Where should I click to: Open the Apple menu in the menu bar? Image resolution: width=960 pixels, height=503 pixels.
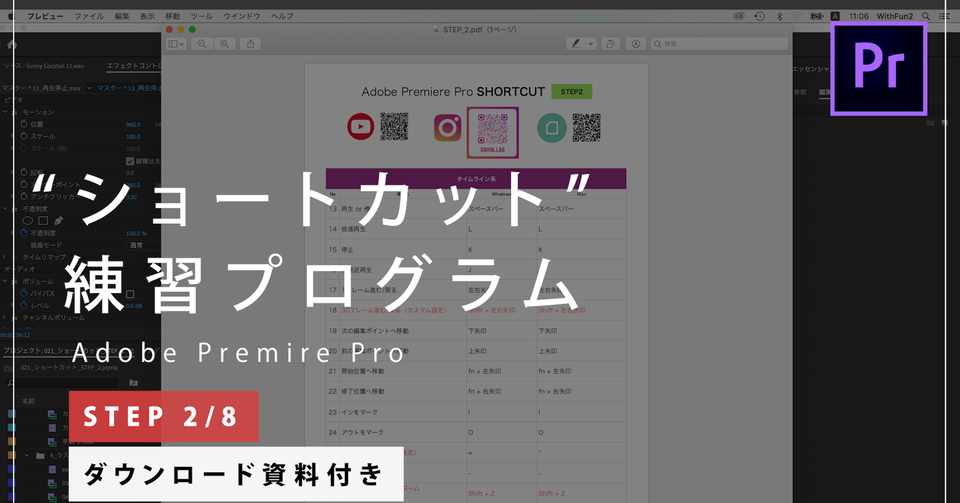11,17
